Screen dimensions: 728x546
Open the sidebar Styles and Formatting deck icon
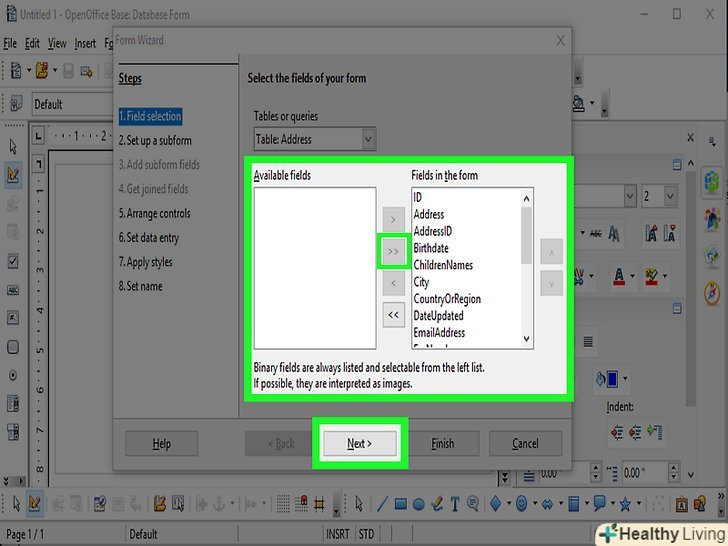tap(712, 218)
